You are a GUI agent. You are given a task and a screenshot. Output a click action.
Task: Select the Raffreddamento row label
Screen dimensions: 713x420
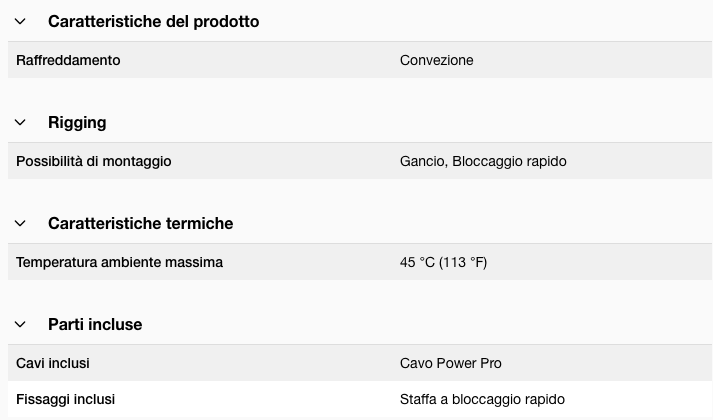coord(68,60)
